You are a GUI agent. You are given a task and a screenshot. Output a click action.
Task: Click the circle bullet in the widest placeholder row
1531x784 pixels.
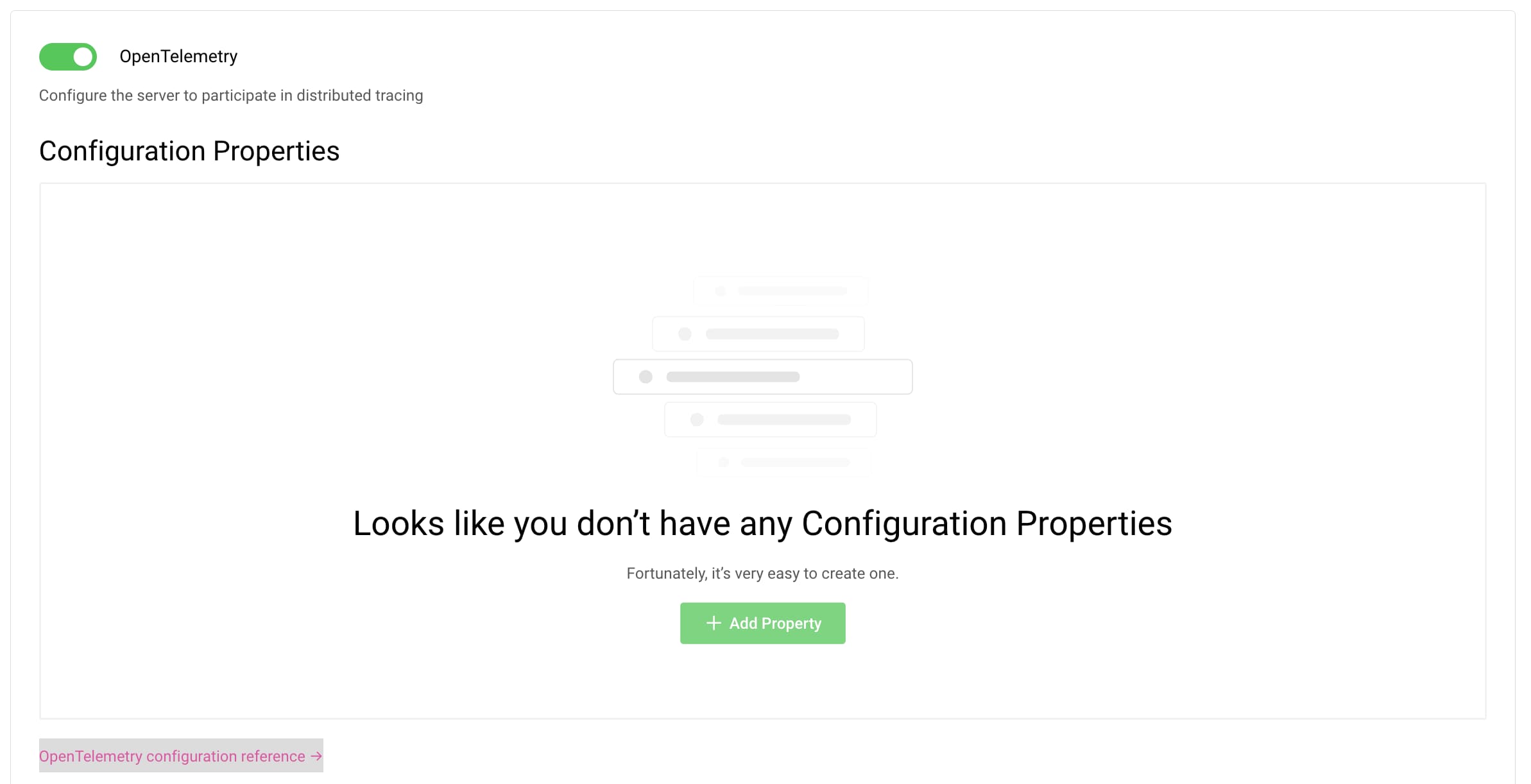[x=646, y=377]
